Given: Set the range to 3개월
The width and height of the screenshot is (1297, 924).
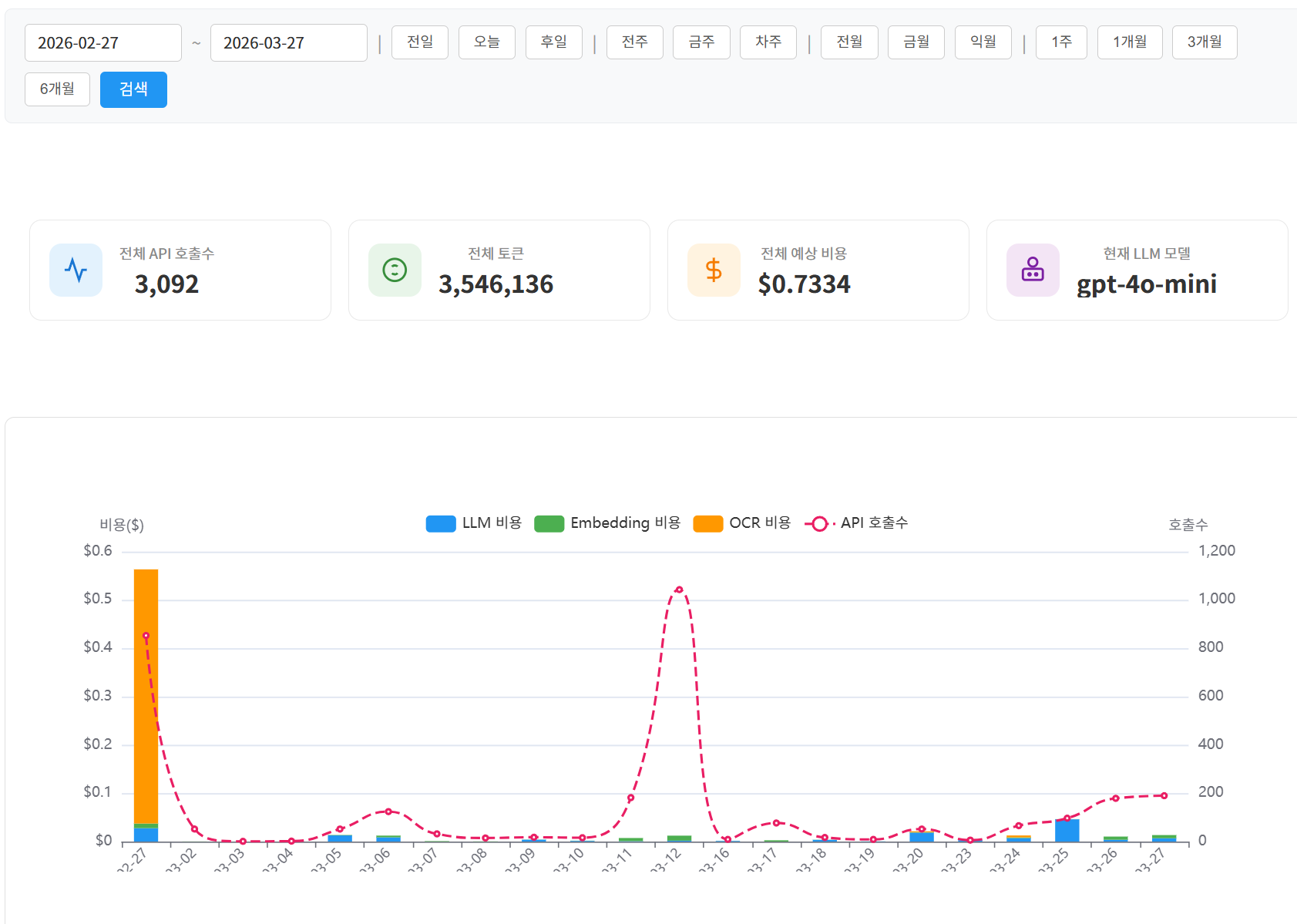Looking at the screenshot, I should tap(1204, 42).
